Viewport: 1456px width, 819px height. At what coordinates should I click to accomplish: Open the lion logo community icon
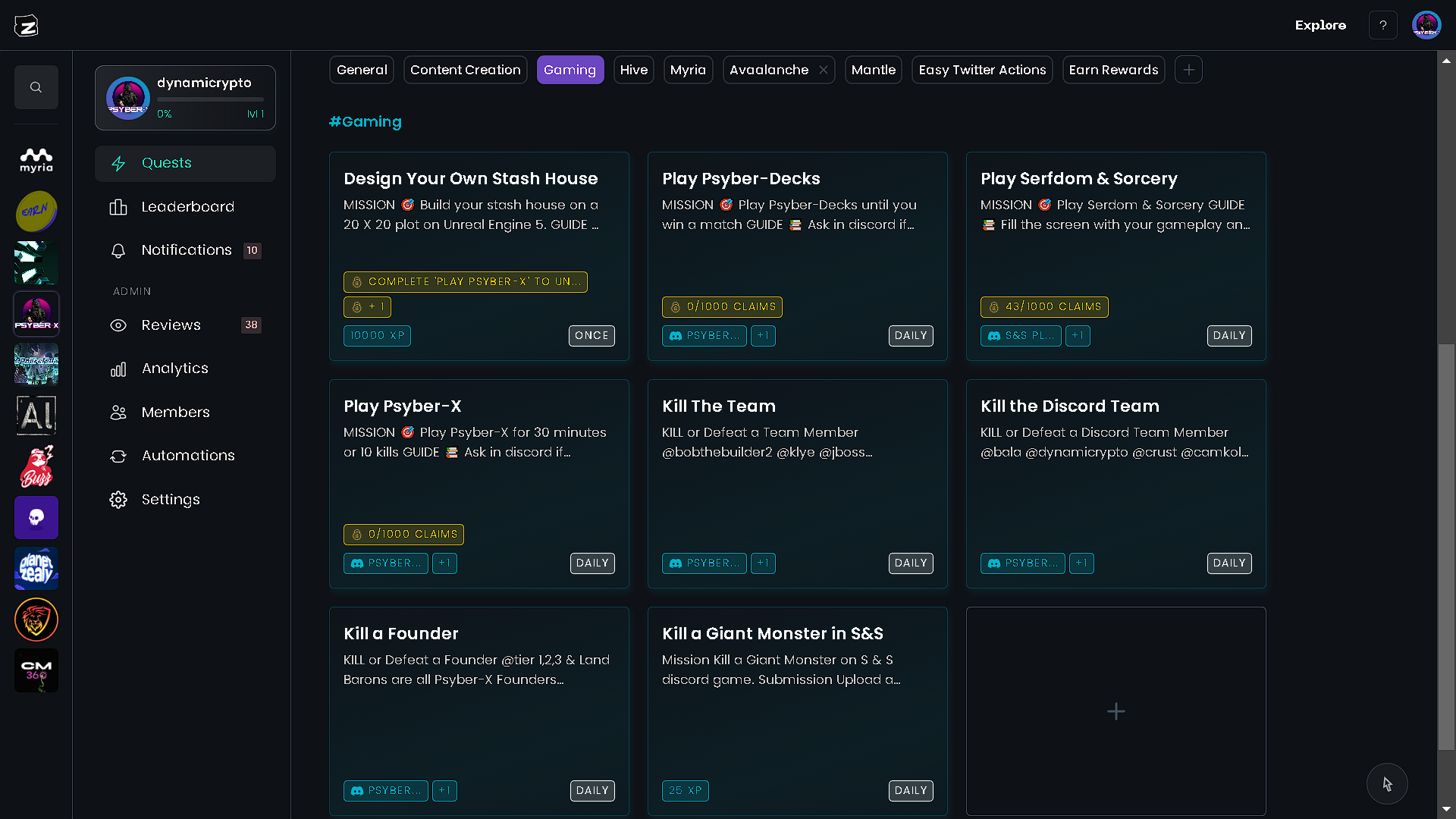click(x=36, y=620)
